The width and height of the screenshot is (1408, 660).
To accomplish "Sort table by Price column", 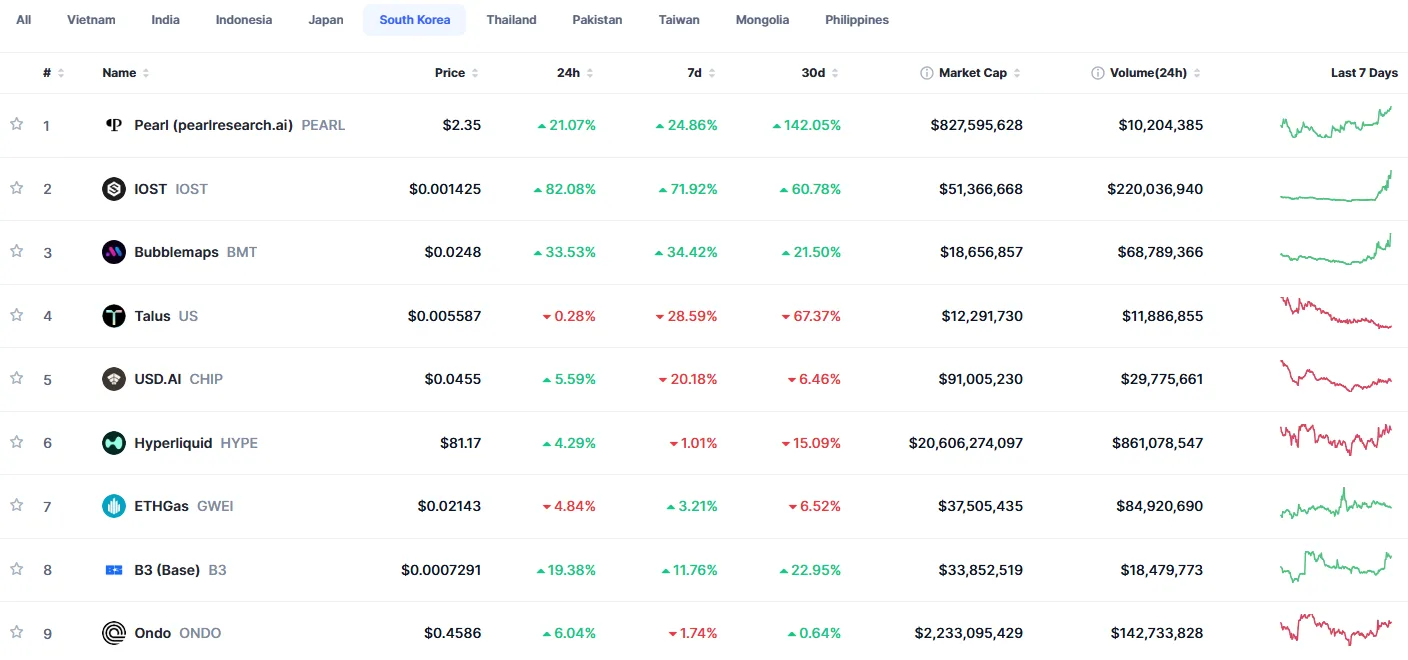I will 457,73.
